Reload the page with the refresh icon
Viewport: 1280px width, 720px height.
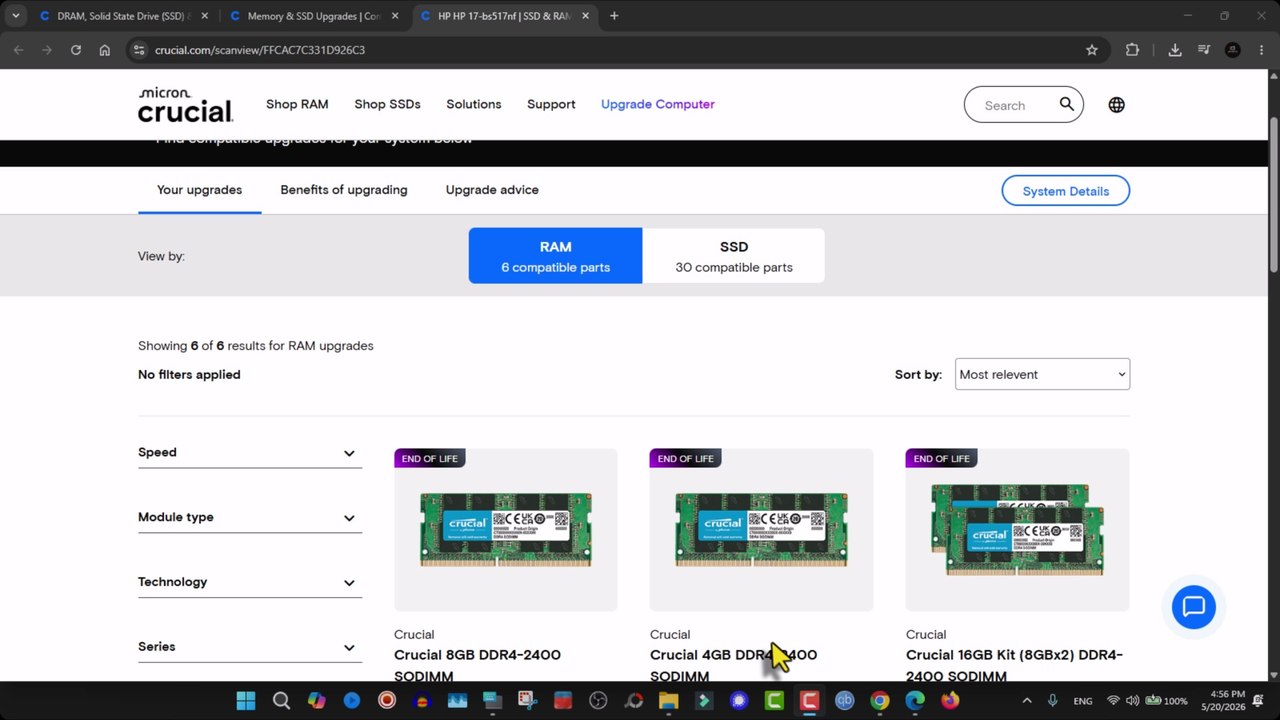click(76, 50)
